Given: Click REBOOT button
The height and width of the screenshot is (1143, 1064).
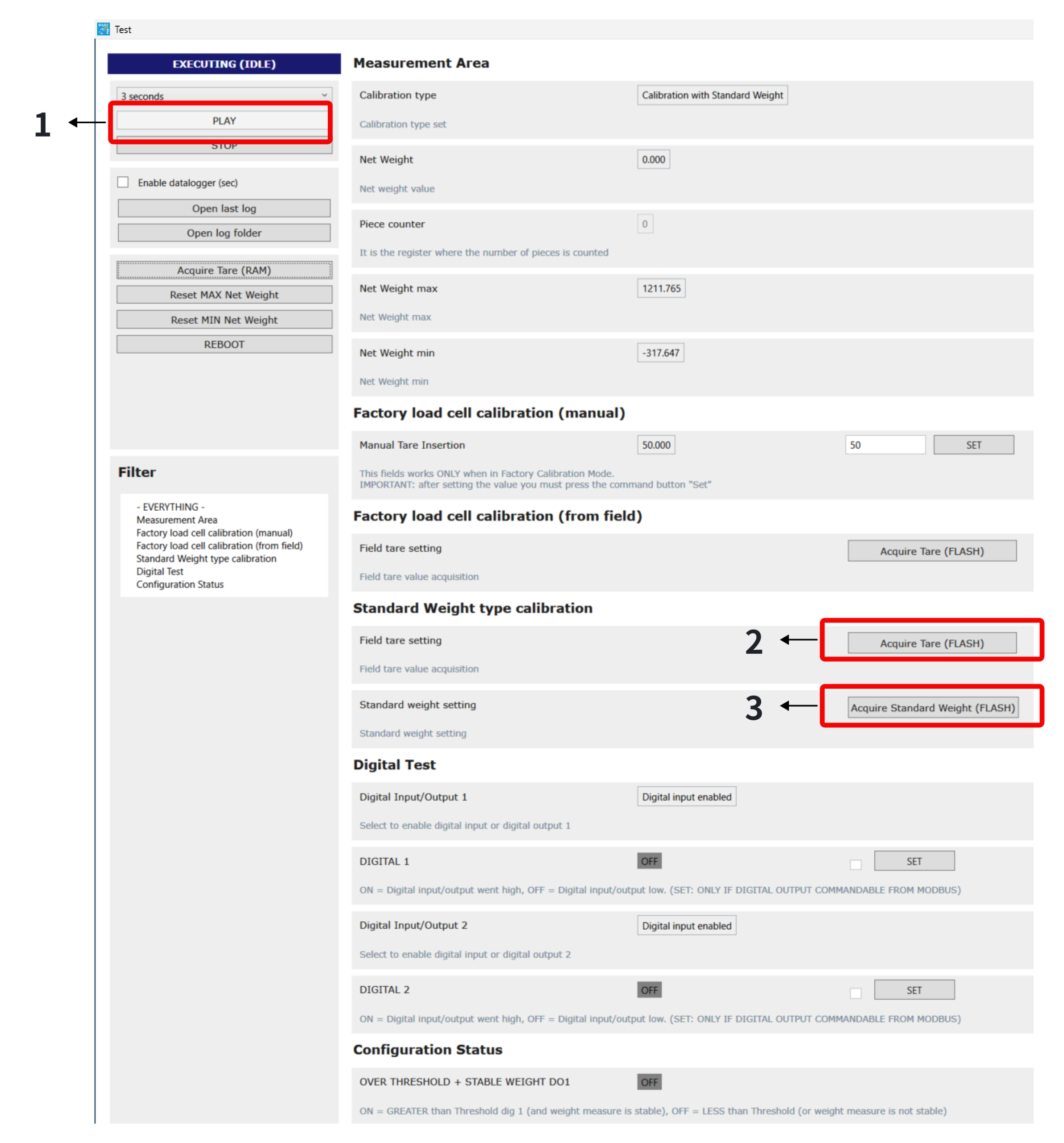Looking at the screenshot, I should pyautogui.click(x=225, y=344).
